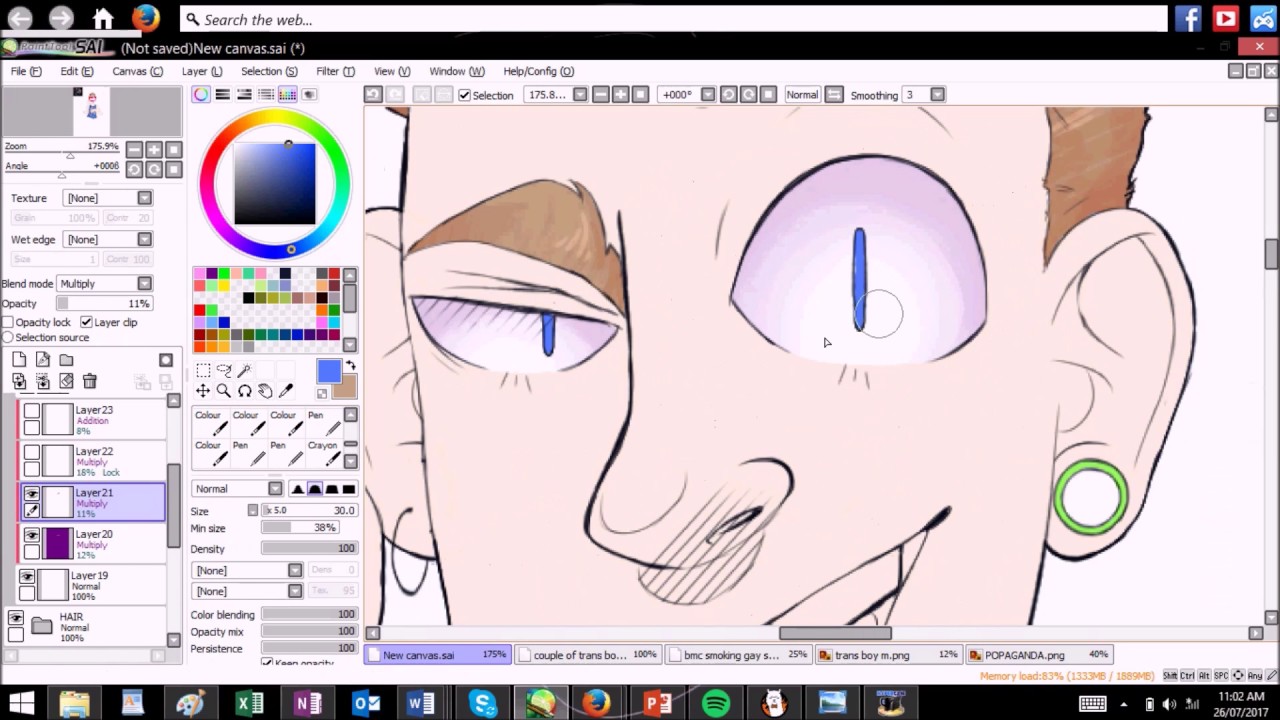1280x720 pixels.
Task: Show the scratchpad panel icon
Action: coord(309,94)
